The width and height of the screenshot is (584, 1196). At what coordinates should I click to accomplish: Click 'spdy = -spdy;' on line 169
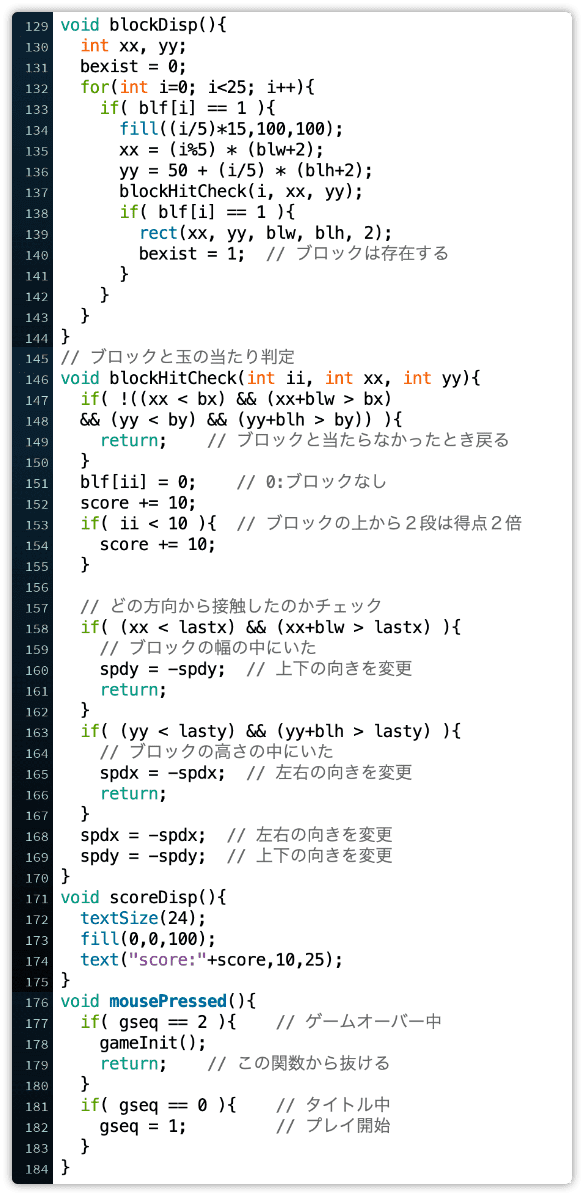tap(143, 855)
